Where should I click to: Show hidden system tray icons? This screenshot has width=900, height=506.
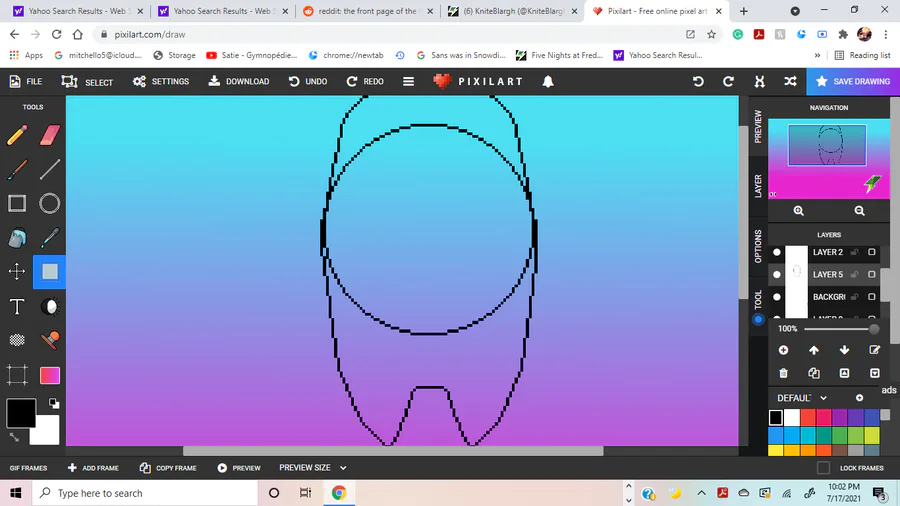(701, 493)
